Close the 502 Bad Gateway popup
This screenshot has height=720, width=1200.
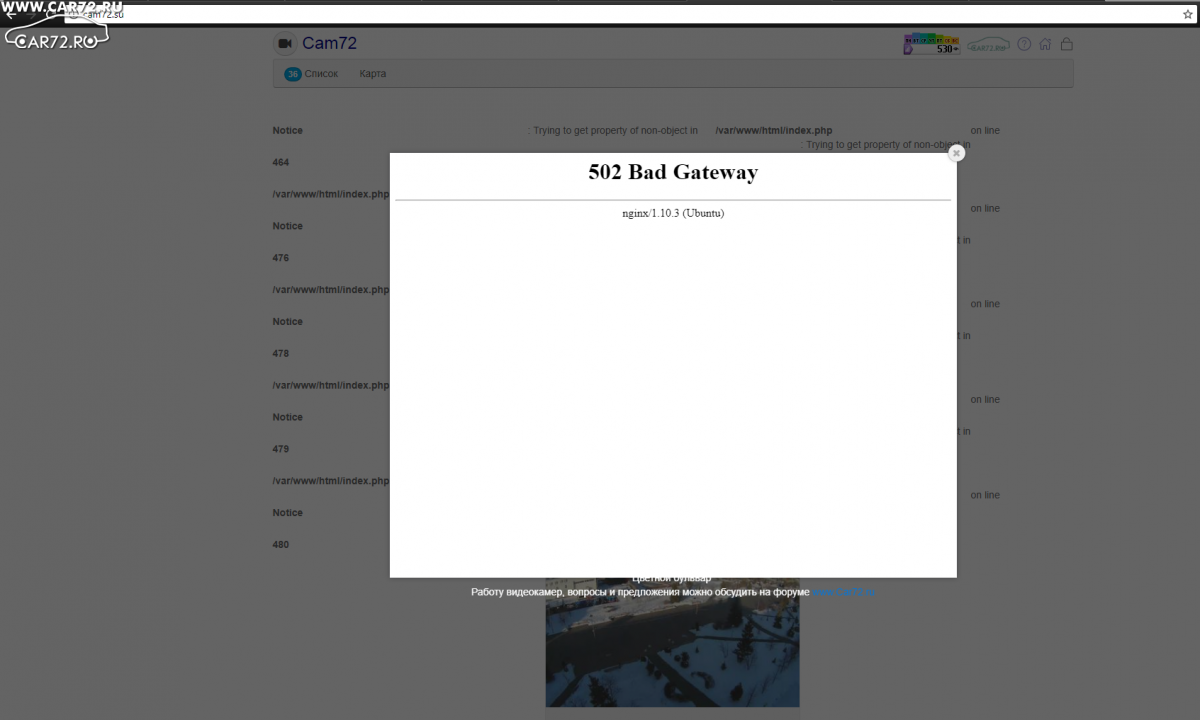click(x=956, y=153)
